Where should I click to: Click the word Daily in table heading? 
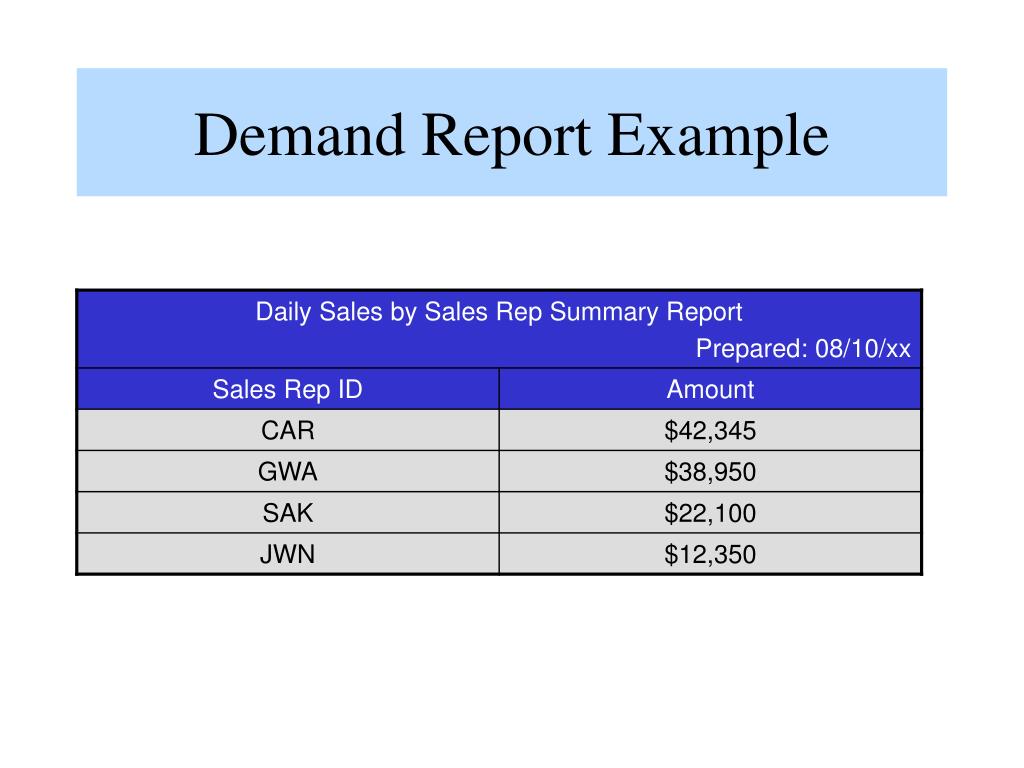coord(283,313)
